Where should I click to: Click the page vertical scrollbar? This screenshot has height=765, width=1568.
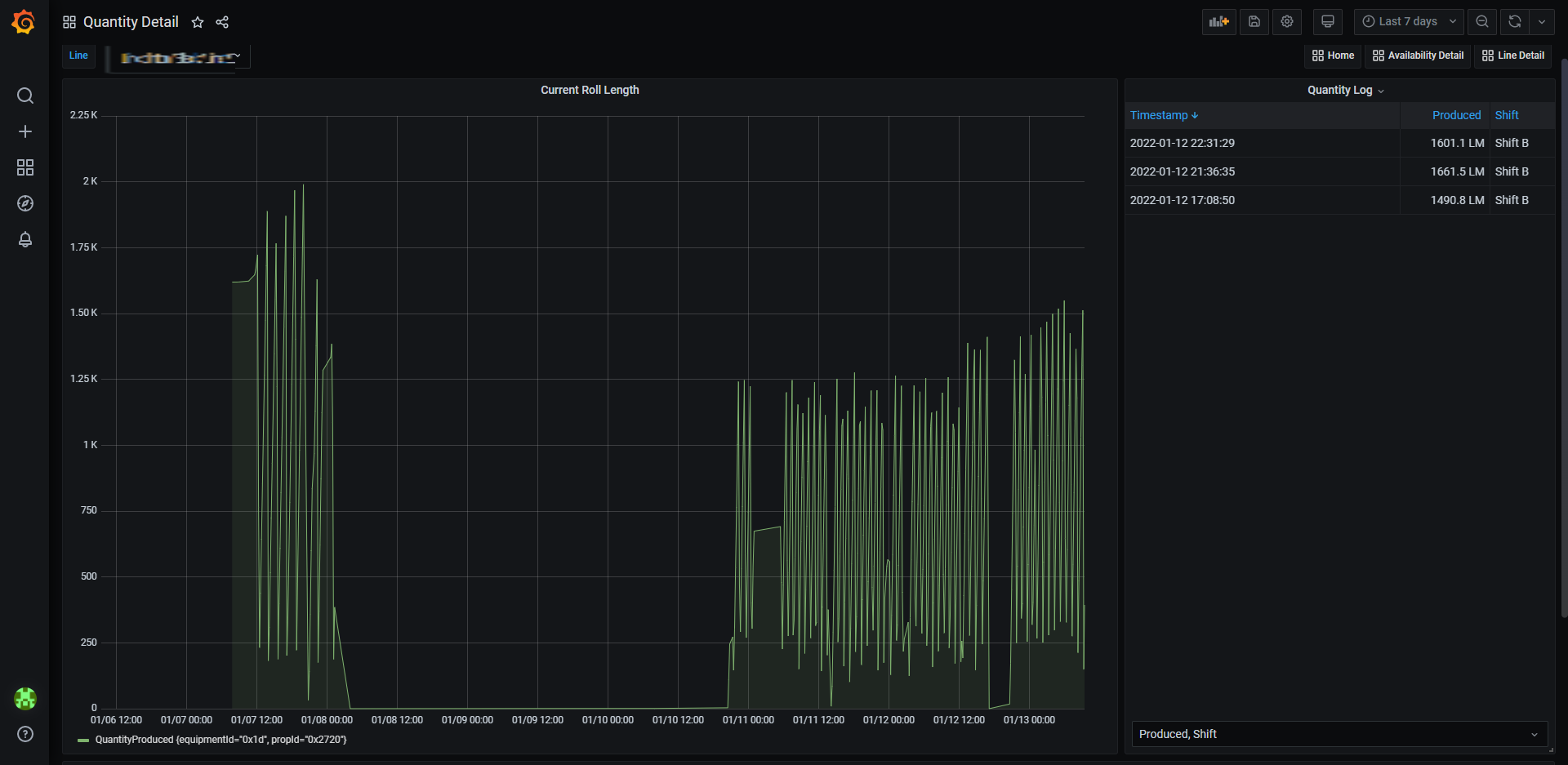click(x=1563, y=337)
